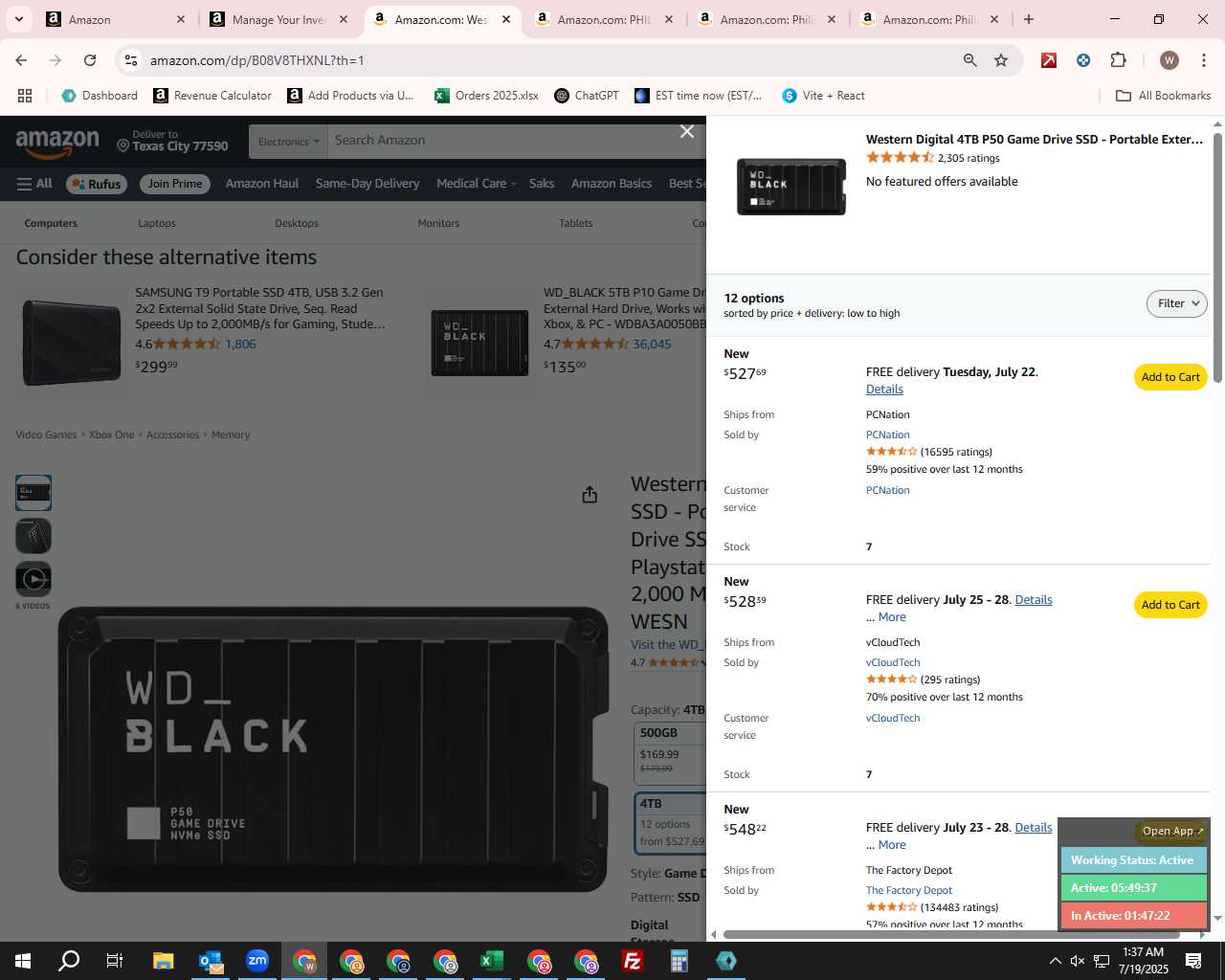The image size is (1225, 980).
Task: Click the Open App button in status widget
Action: point(1172,831)
